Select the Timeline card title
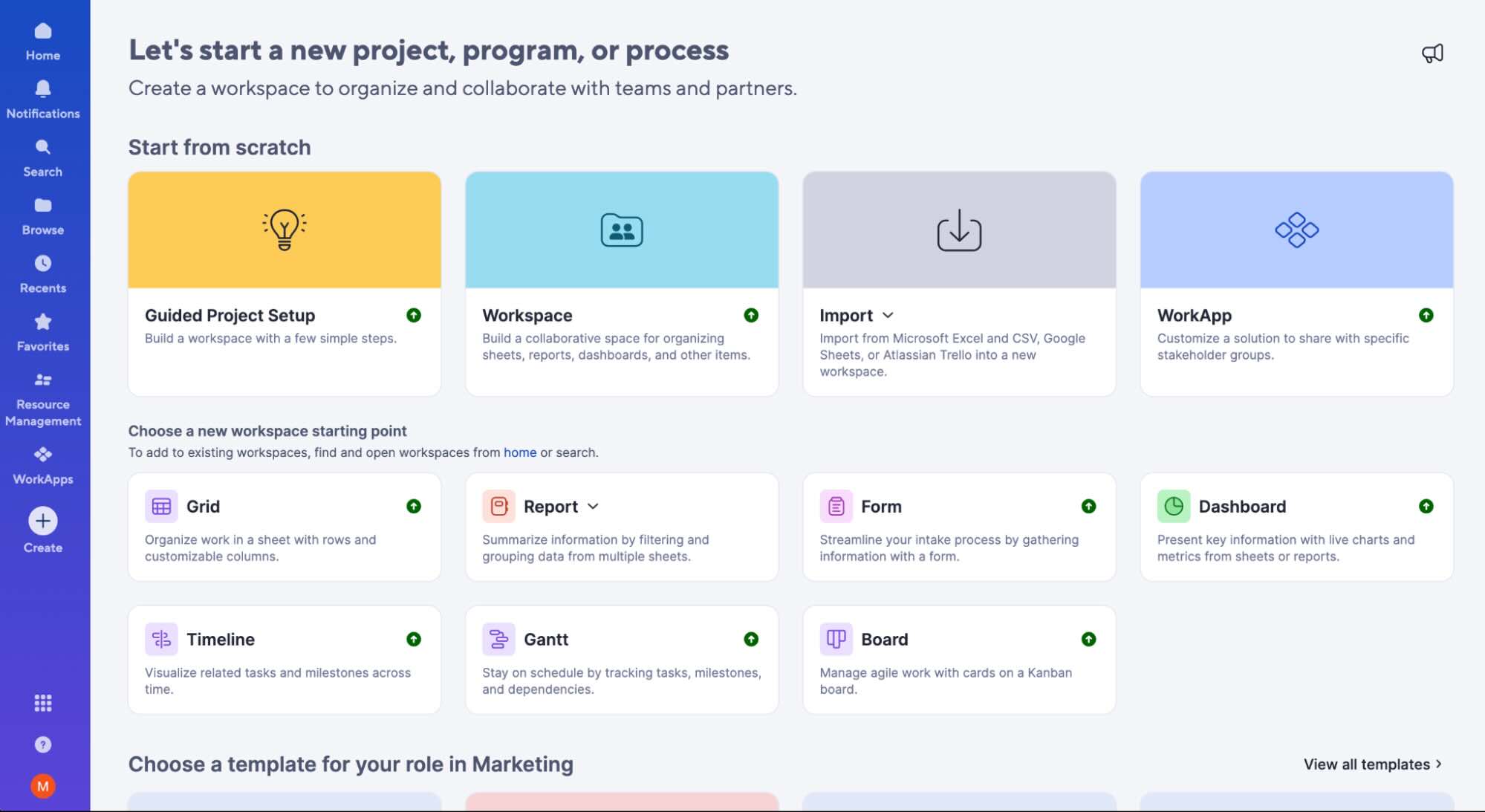The image size is (1485, 812). tap(221, 640)
